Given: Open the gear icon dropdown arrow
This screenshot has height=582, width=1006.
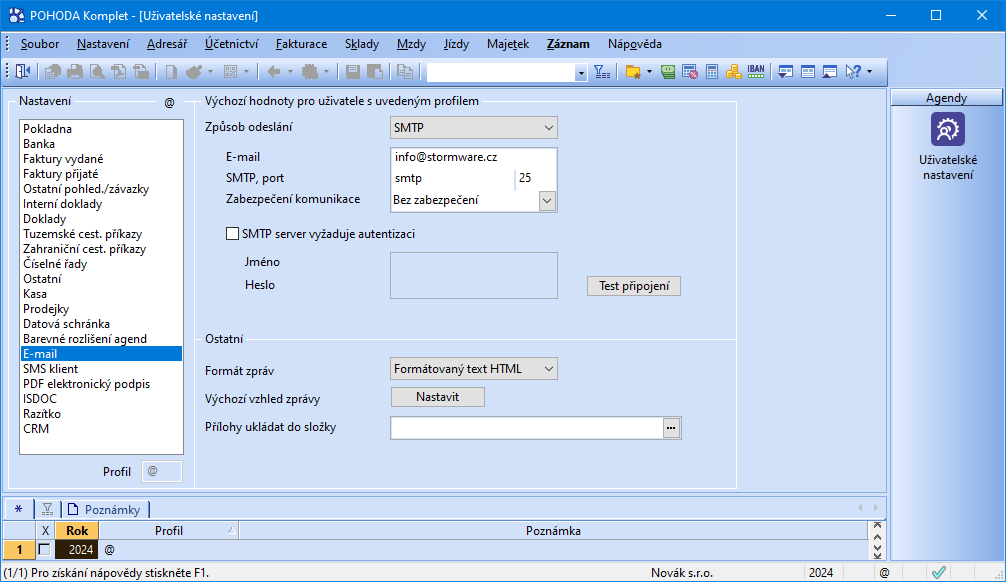Looking at the screenshot, I should coord(326,71).
